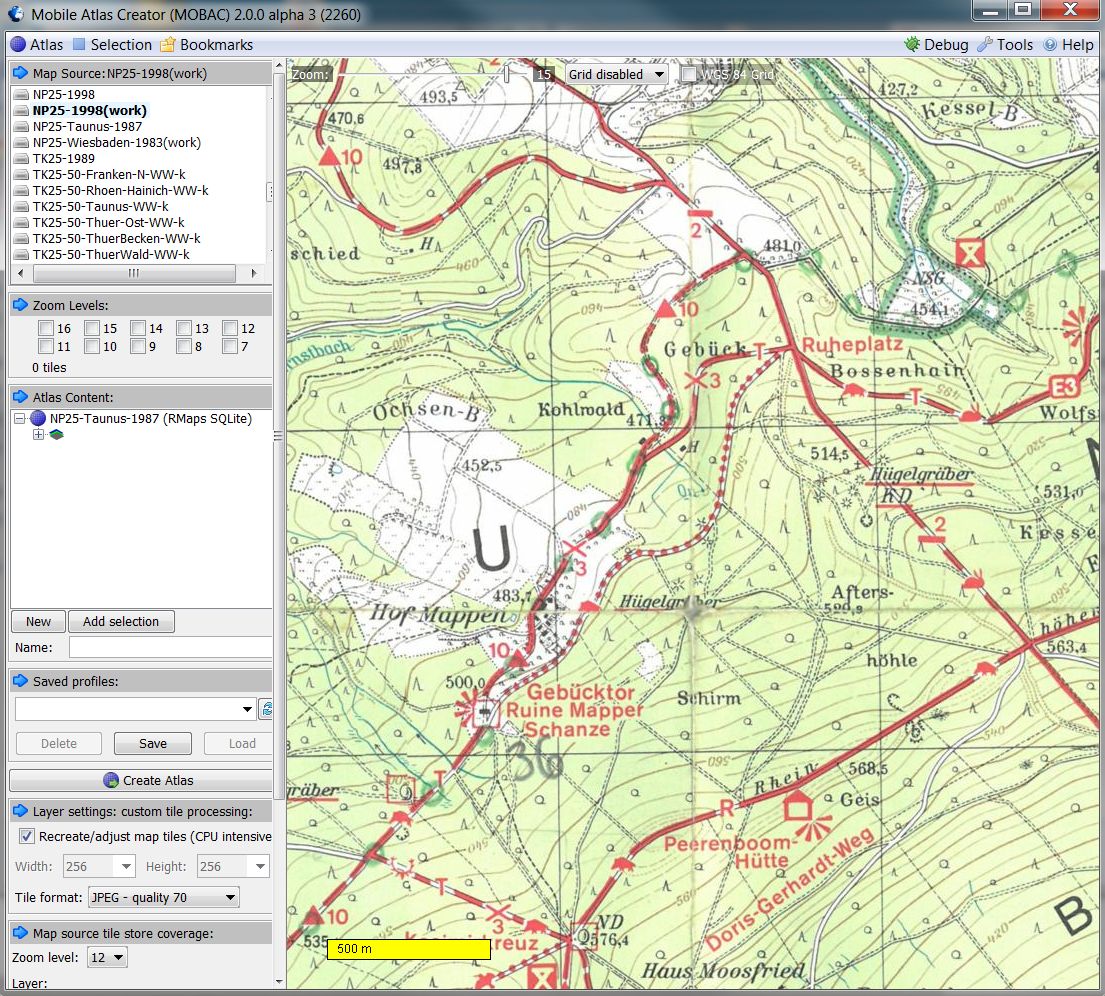Click the TK25-50-Taunus-WW-k source icon
The width and height of the screenshot is (1105, 996).
click(x=21, y=207)
